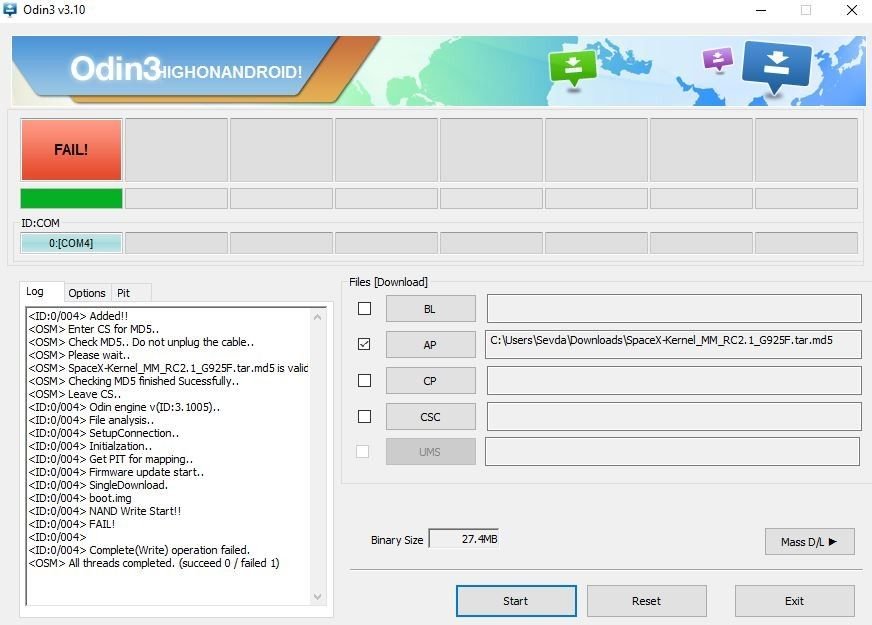Click the "File analysis.." log line
Image resolution: width=872 pixels, height=625 pixels.
pyautogui.click(x=91, y=420)
